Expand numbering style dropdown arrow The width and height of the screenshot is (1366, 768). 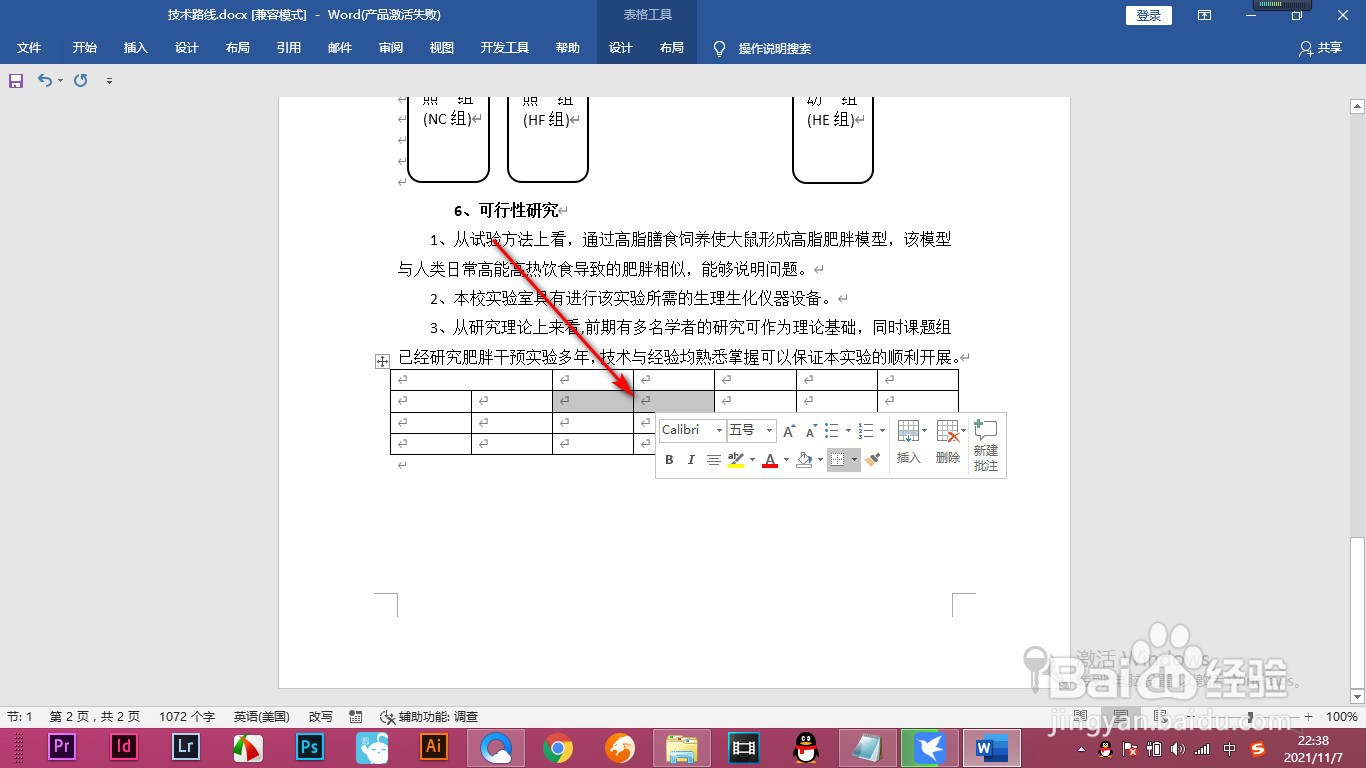[x=882, y=431]
